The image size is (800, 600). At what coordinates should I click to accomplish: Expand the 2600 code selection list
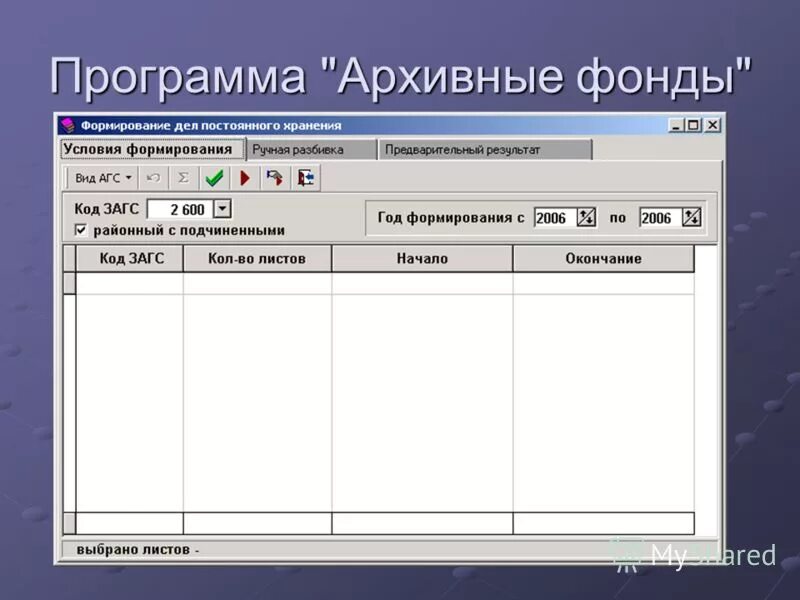221,208
